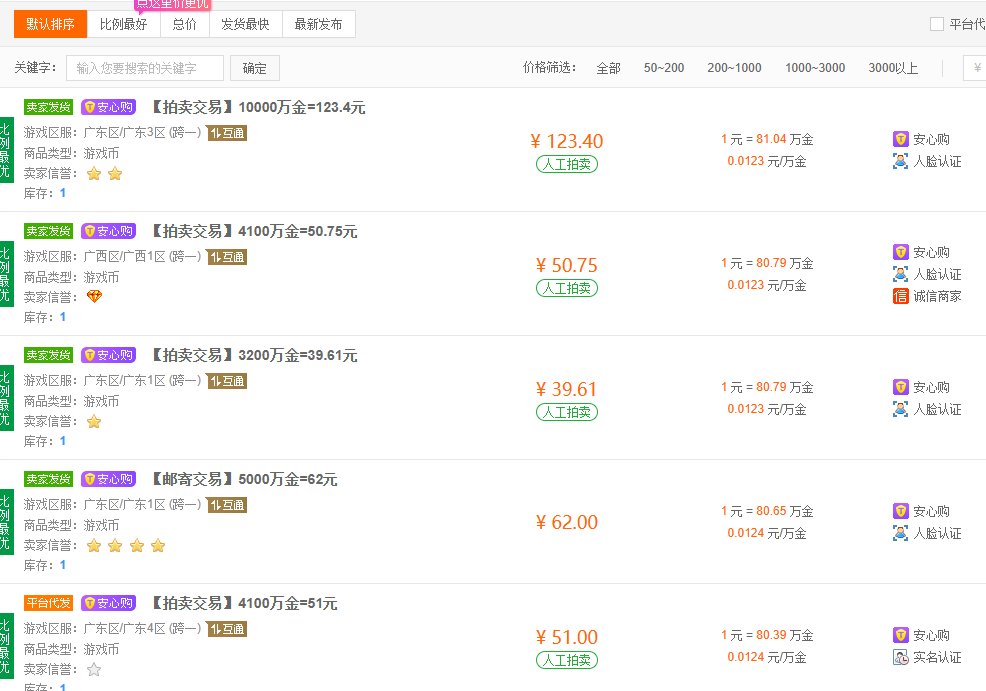Toggle the 平台代 checkbox at top right

pos(937,24)
